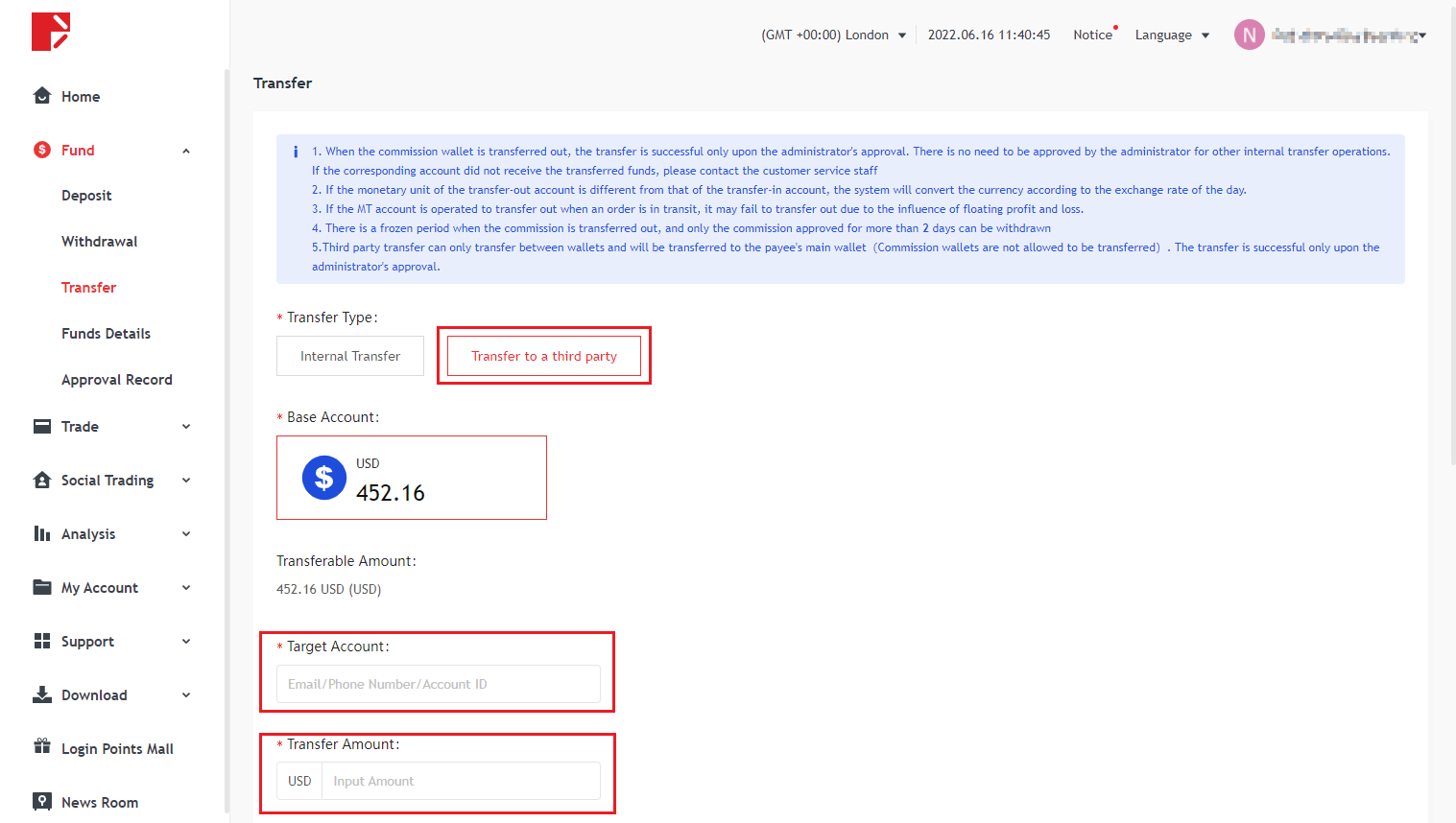Open the Language dropdown
The width and height of the screenshot is (1456, 823).
click(x=1172, y=35)
